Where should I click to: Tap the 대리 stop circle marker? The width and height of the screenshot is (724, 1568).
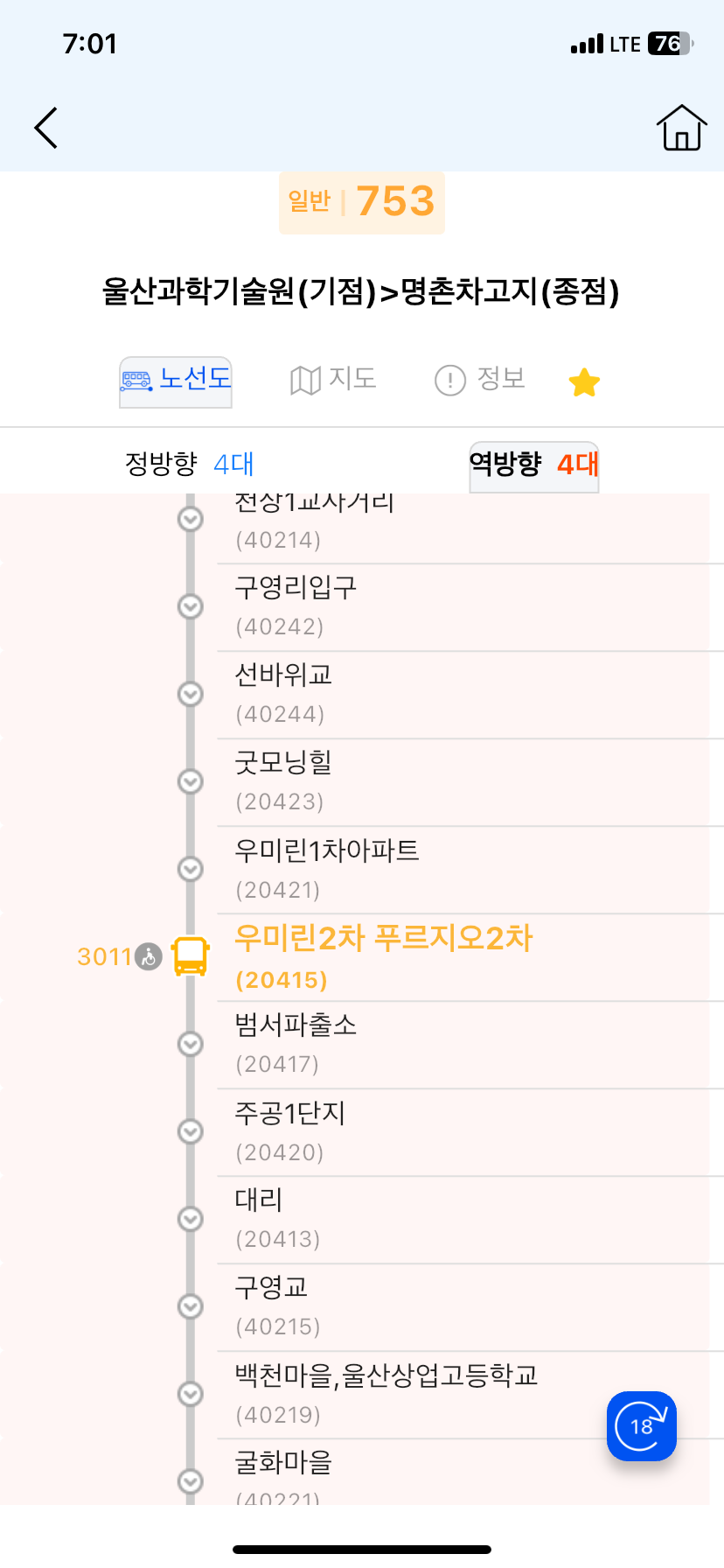(191, 1219)
